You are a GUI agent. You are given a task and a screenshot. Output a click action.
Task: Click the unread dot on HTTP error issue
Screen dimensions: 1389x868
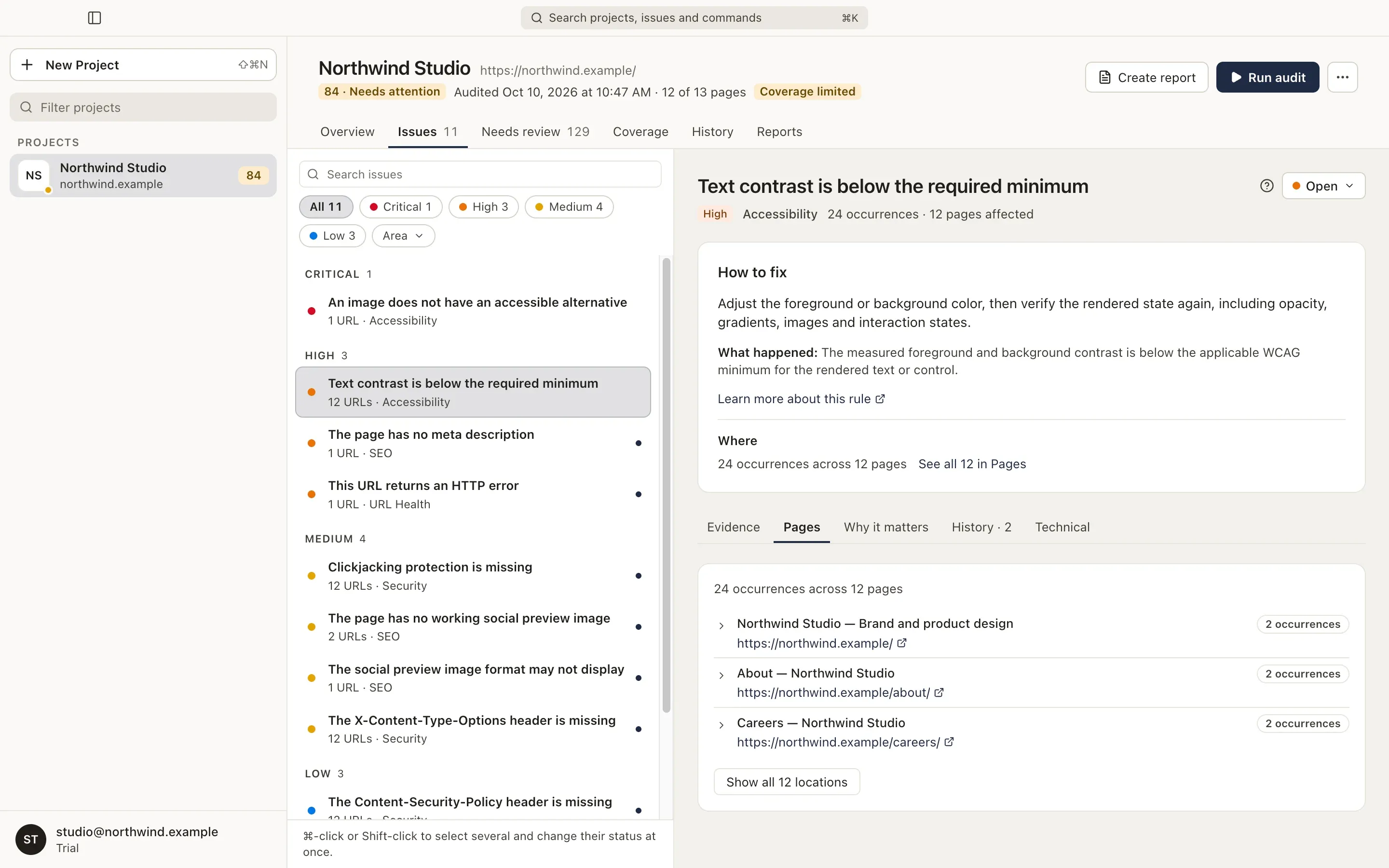(638, 494)
